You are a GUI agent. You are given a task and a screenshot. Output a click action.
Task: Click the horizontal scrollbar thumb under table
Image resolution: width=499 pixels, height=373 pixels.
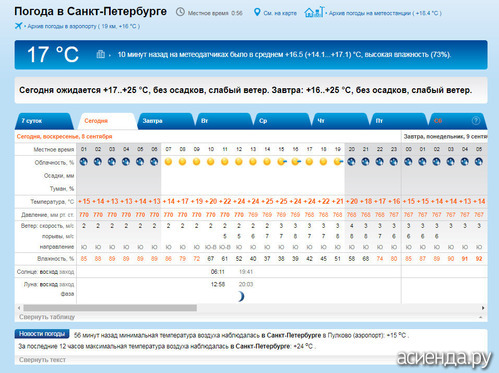pyautogui.click(x=110, y=308)
